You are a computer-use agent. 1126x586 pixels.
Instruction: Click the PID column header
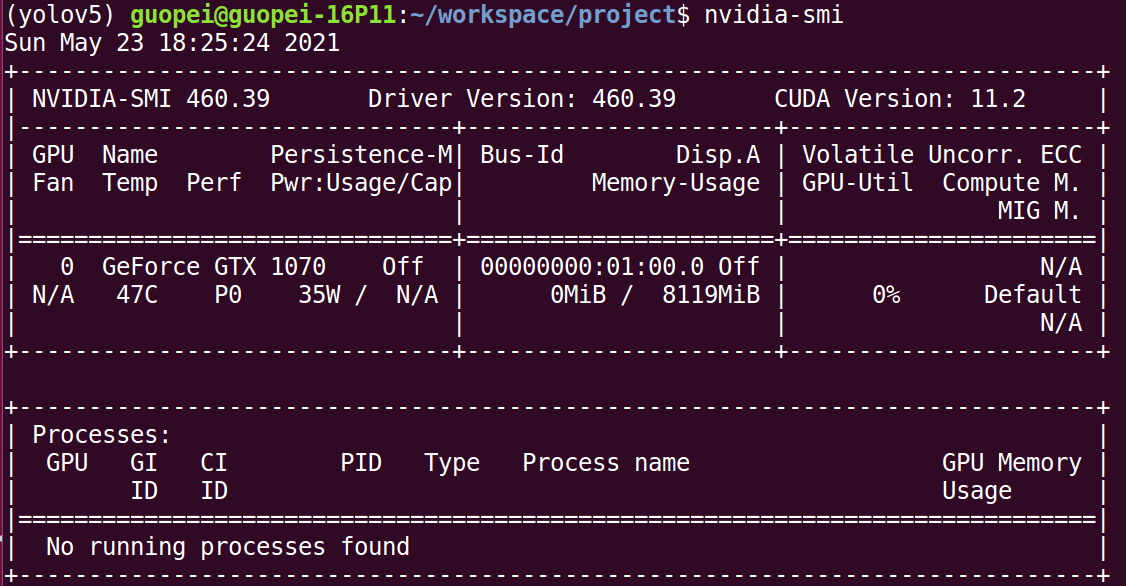click(361, 462)
